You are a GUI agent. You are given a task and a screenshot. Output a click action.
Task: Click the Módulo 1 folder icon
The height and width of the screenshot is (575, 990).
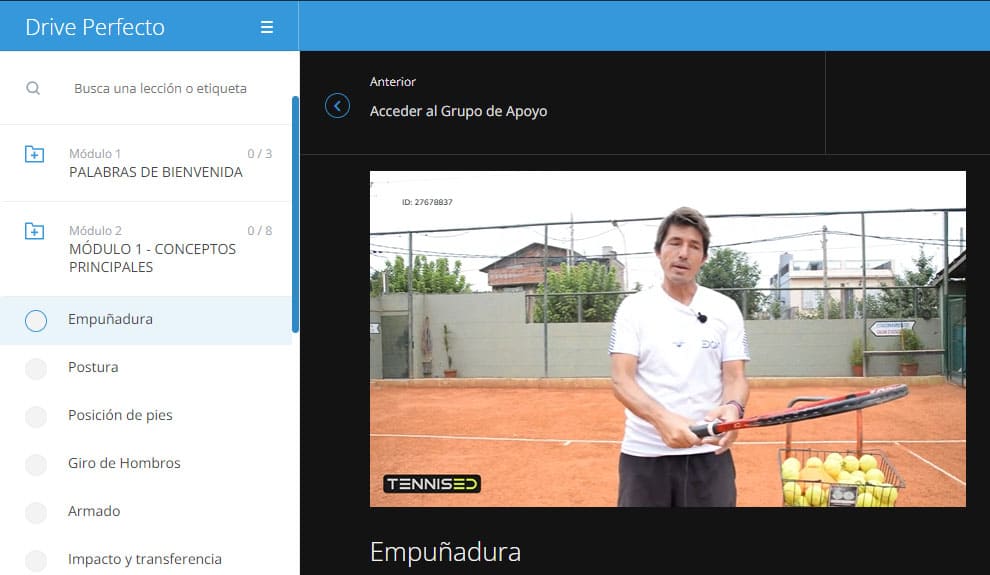(34, 154)
